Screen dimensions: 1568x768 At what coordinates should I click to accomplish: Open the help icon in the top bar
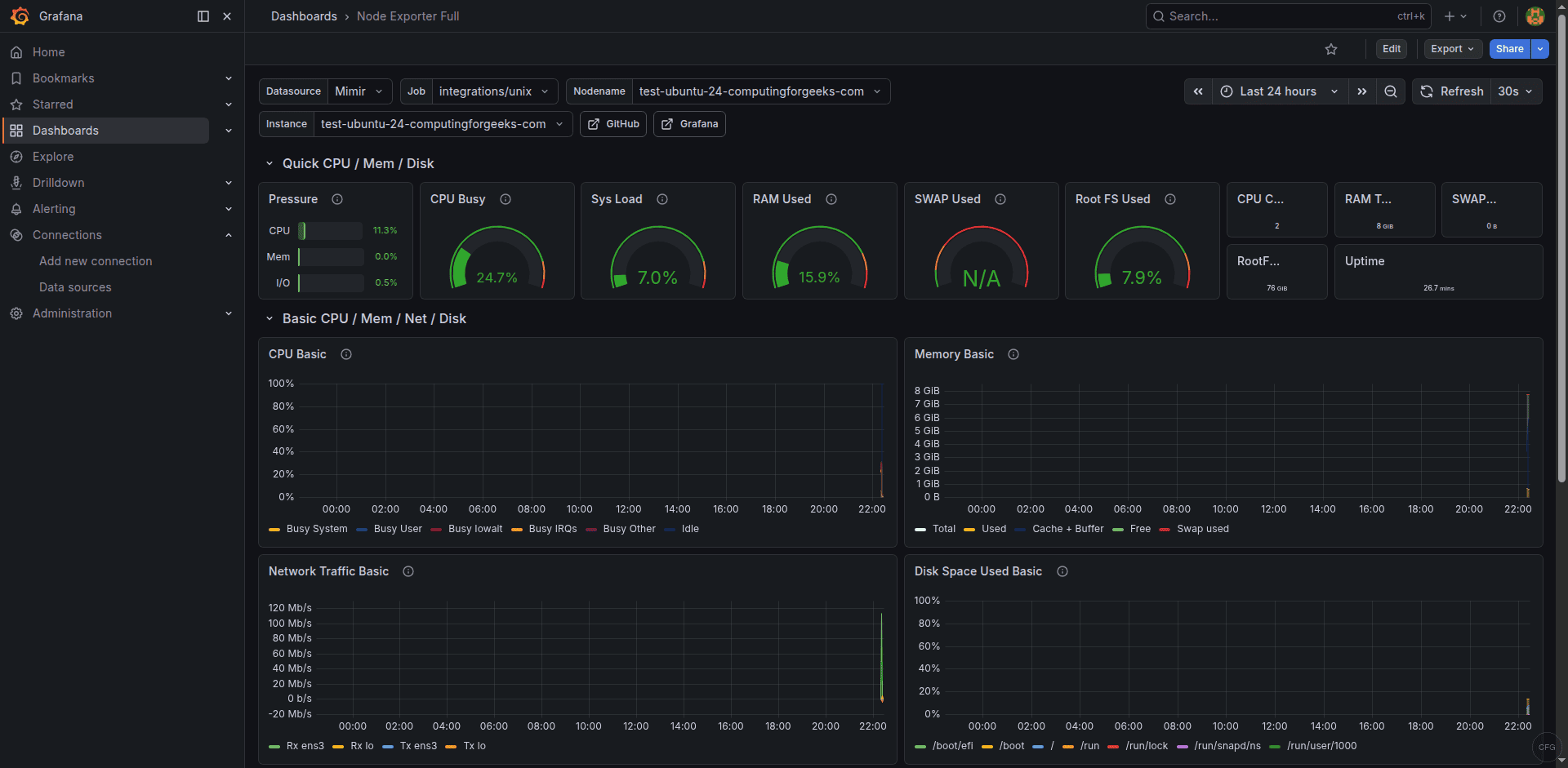[x=1499, y=16]
